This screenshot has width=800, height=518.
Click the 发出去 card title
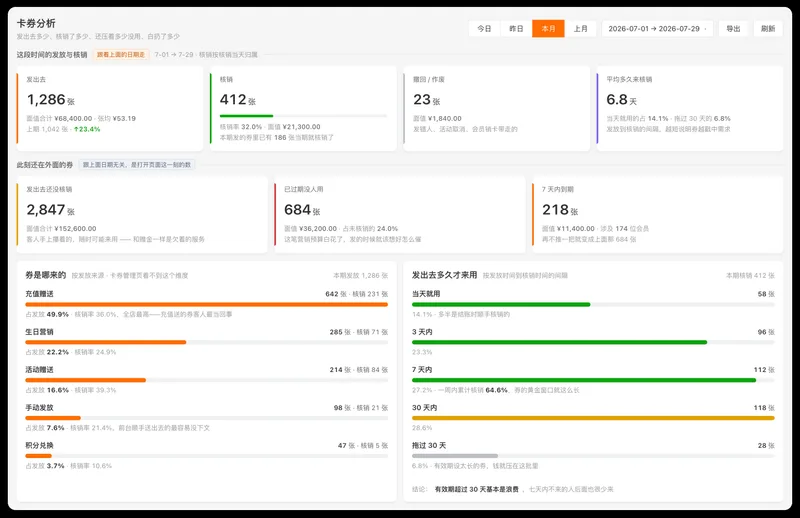pyautogui.click(x=36, y=80)
